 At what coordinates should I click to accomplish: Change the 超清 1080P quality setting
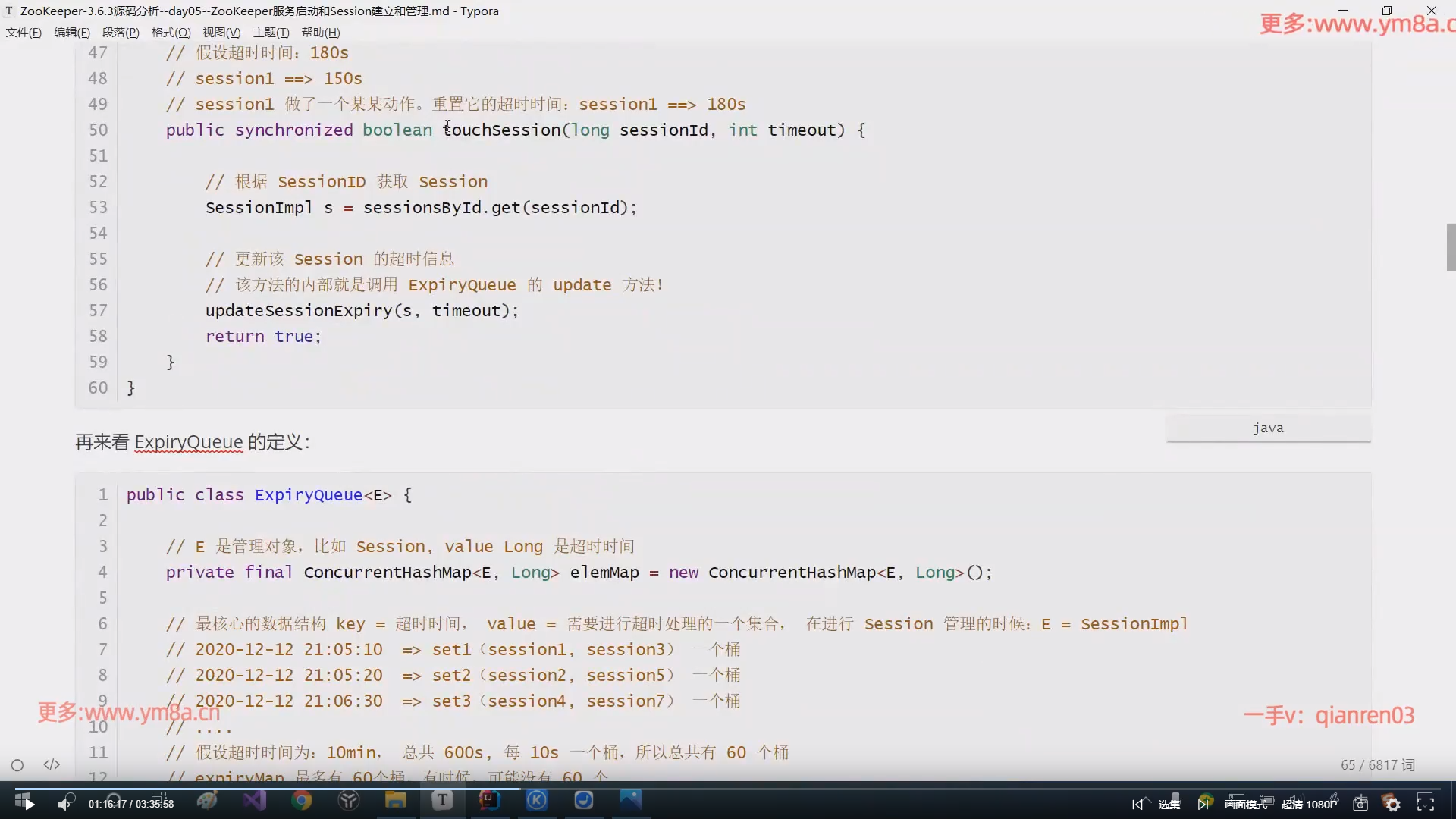click(x=1309, y=804)
